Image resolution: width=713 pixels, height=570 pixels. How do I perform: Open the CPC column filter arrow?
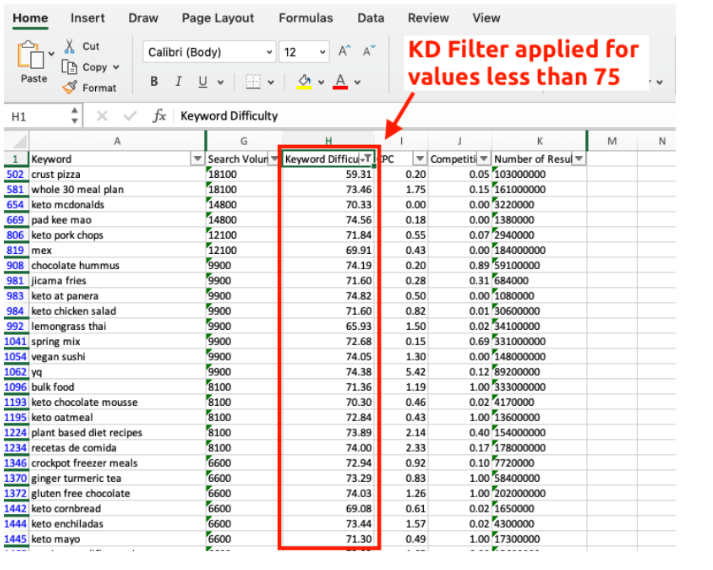[420, 159]
